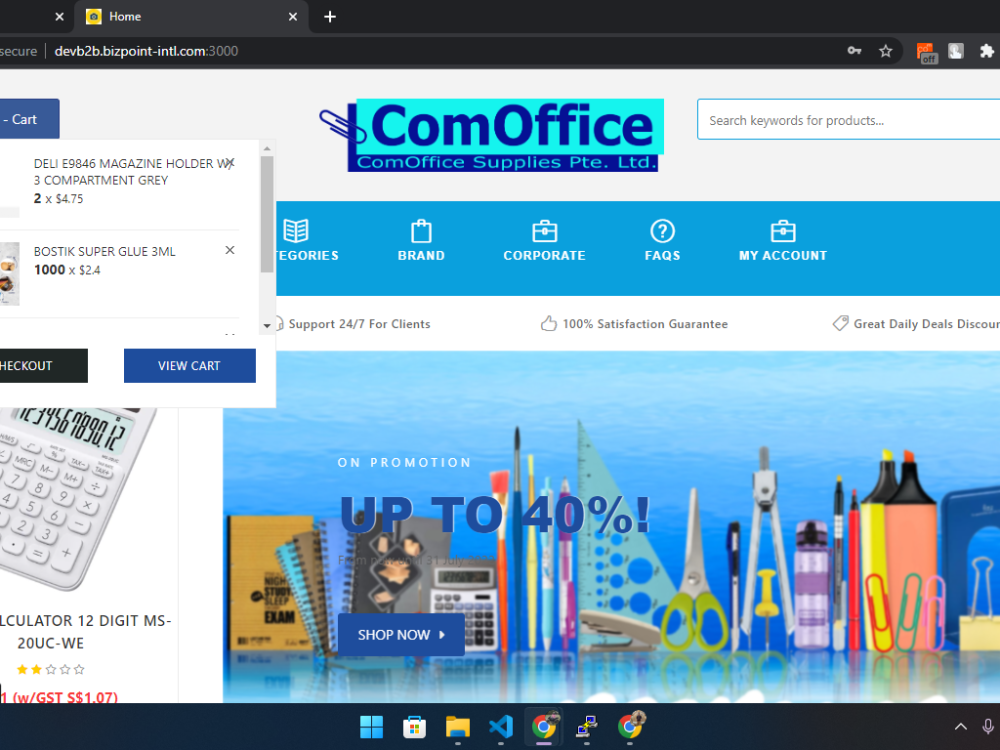1000x750 pixels.
Task: Open the Corporate menu label
Action: click(544, 255)
